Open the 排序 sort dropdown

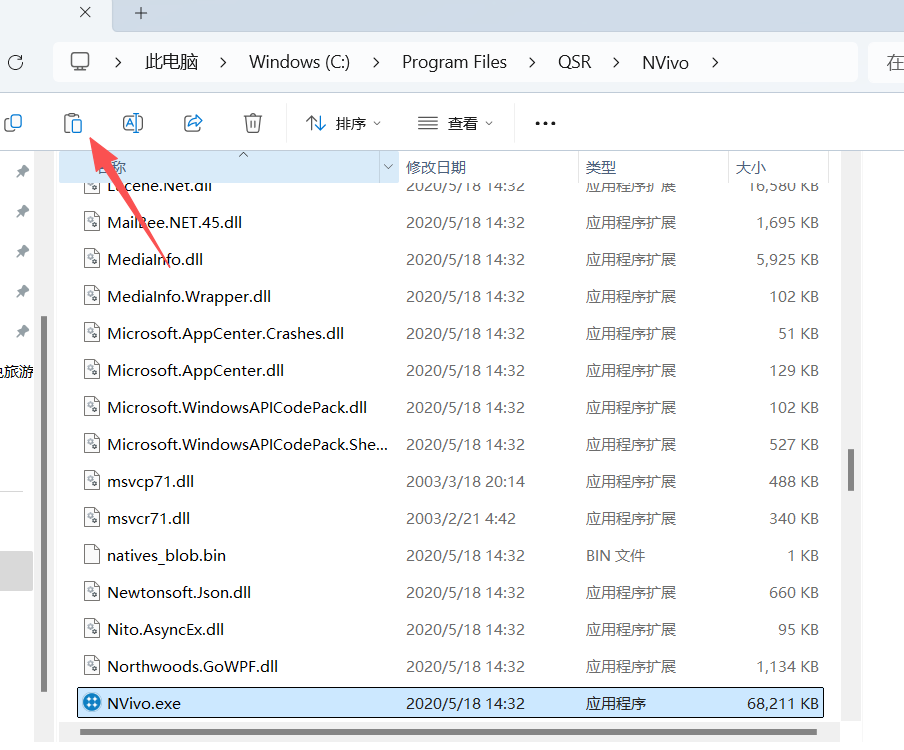pos(343,123)
